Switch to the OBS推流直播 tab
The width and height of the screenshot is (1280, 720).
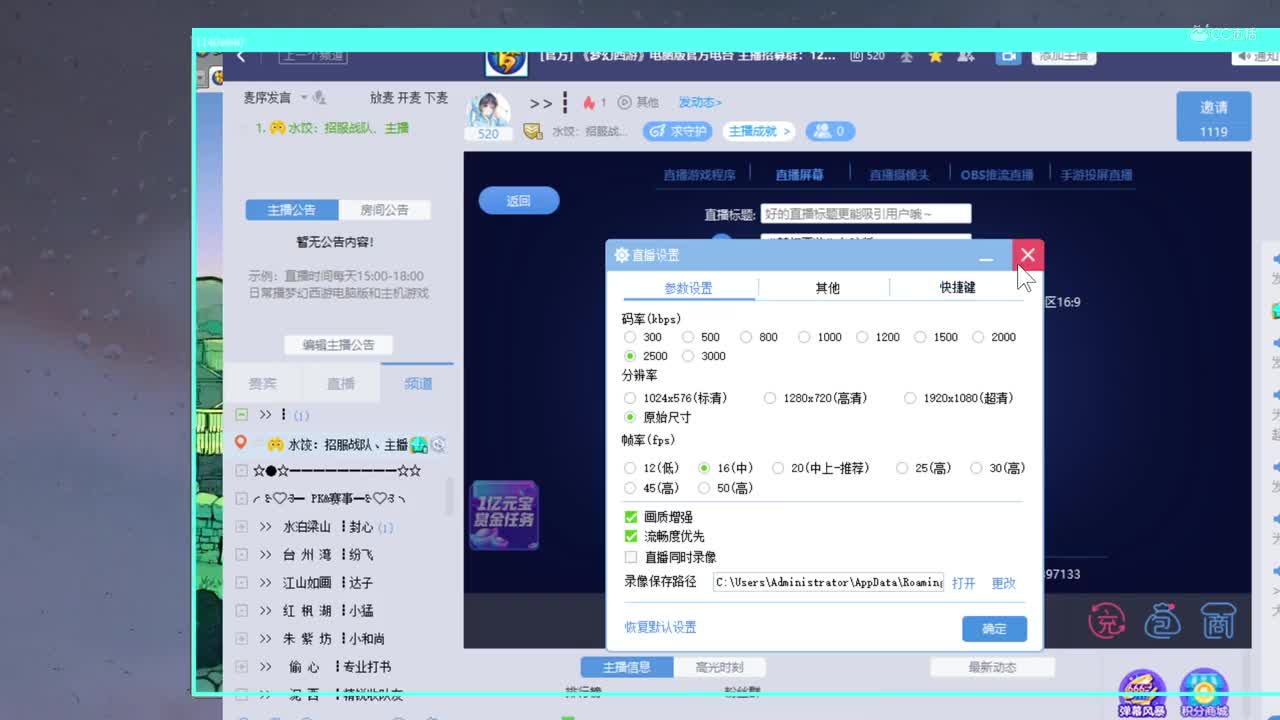(997, 175)
